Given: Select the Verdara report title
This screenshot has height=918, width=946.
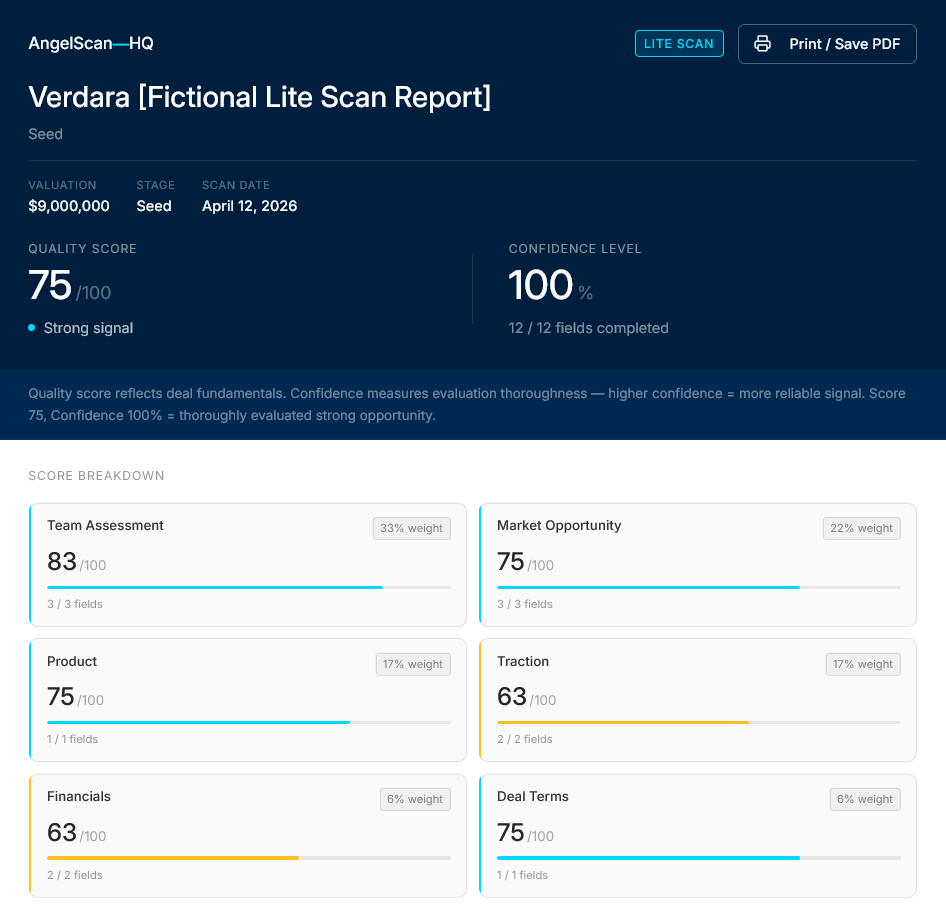Looking at the screenshot, I should pyautogui.click(x=259, y=97).
